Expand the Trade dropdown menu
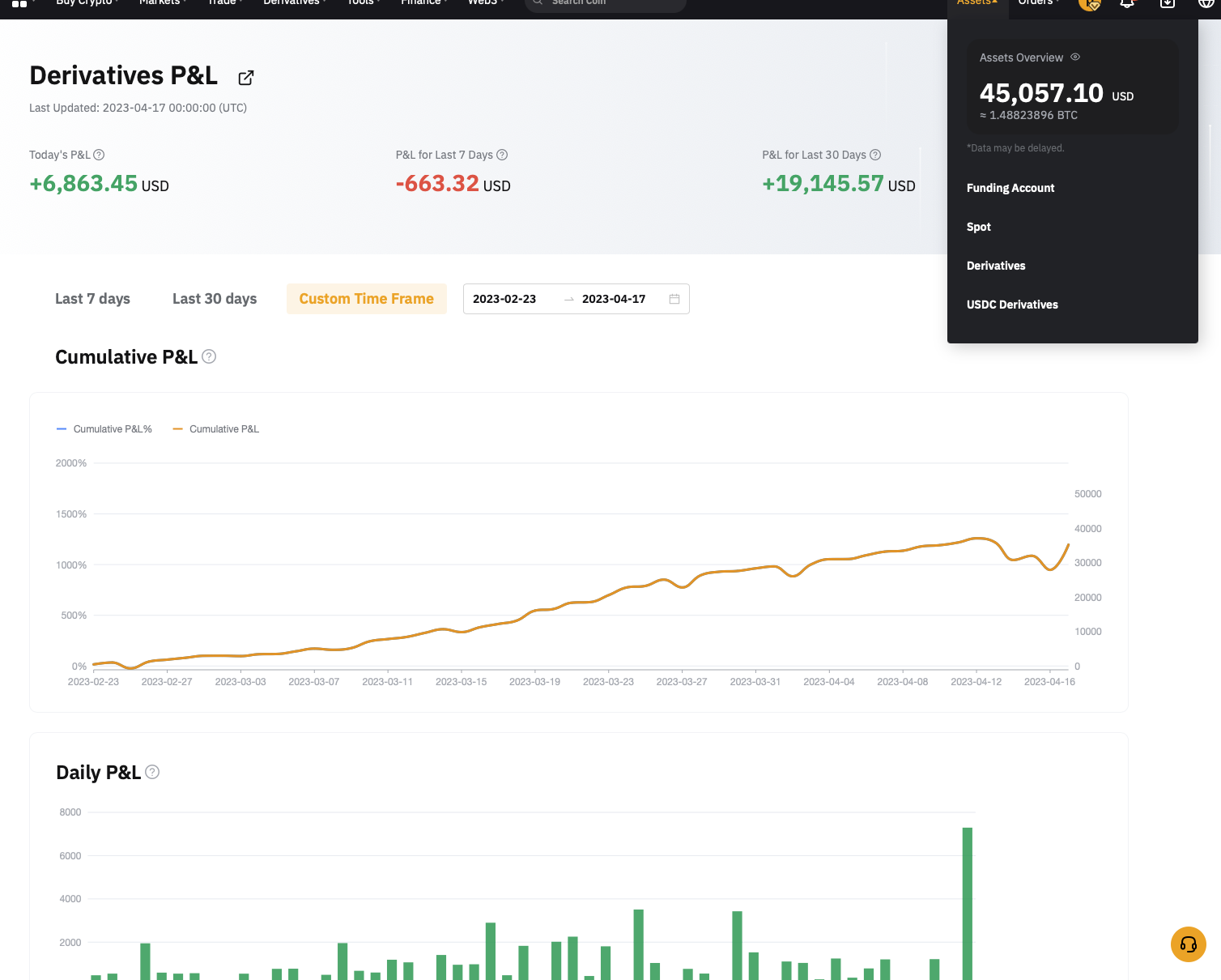 pyautogui.click(x=224, y=2)
